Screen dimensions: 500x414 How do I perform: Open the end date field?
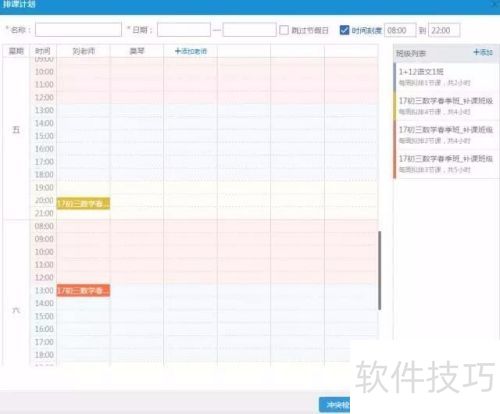click(x=250, y=30)
